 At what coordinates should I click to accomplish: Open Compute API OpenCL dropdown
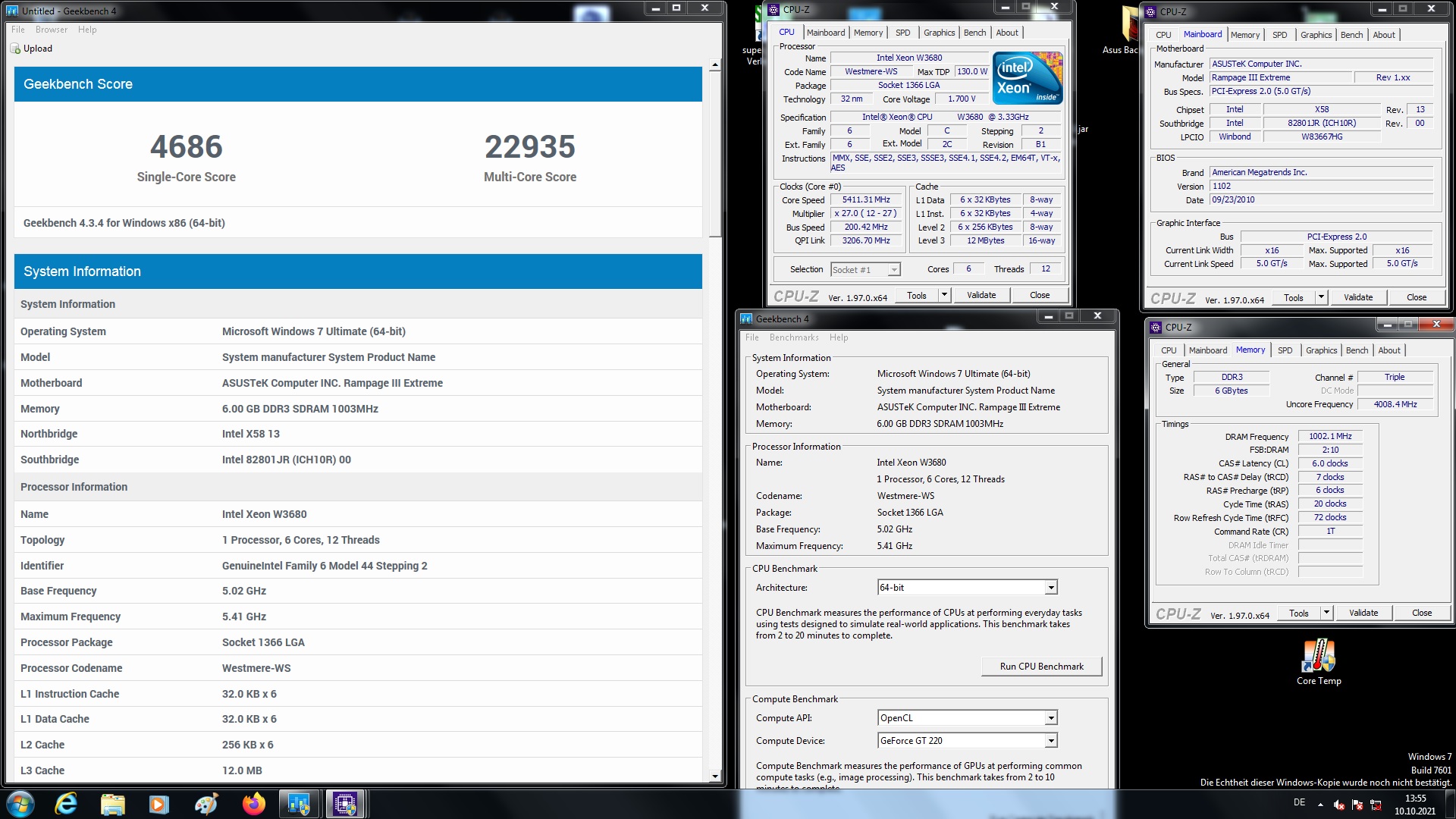pyautogui.click(x=968, y=718)
